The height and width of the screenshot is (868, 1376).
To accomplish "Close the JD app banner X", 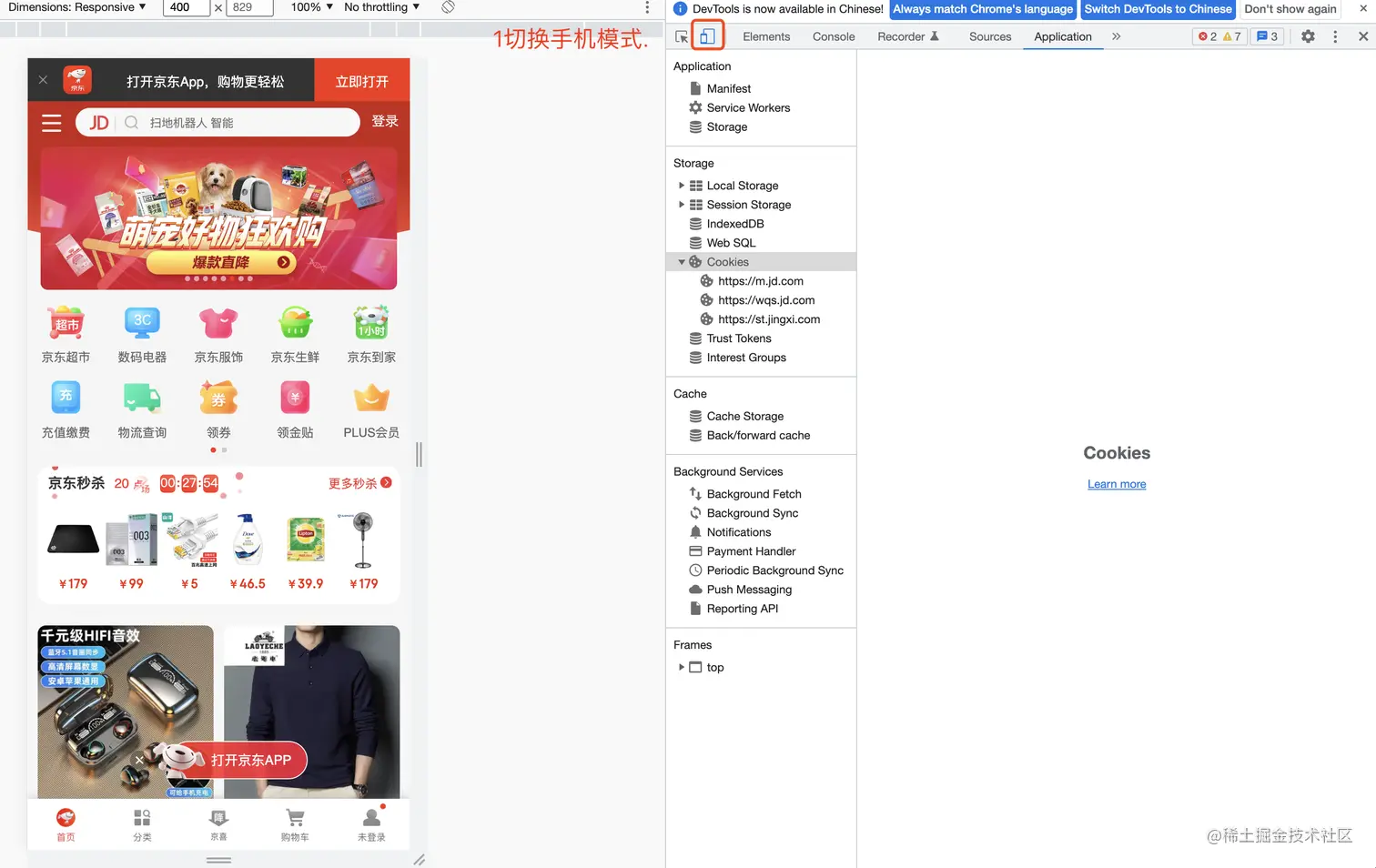I will [43, 80].
